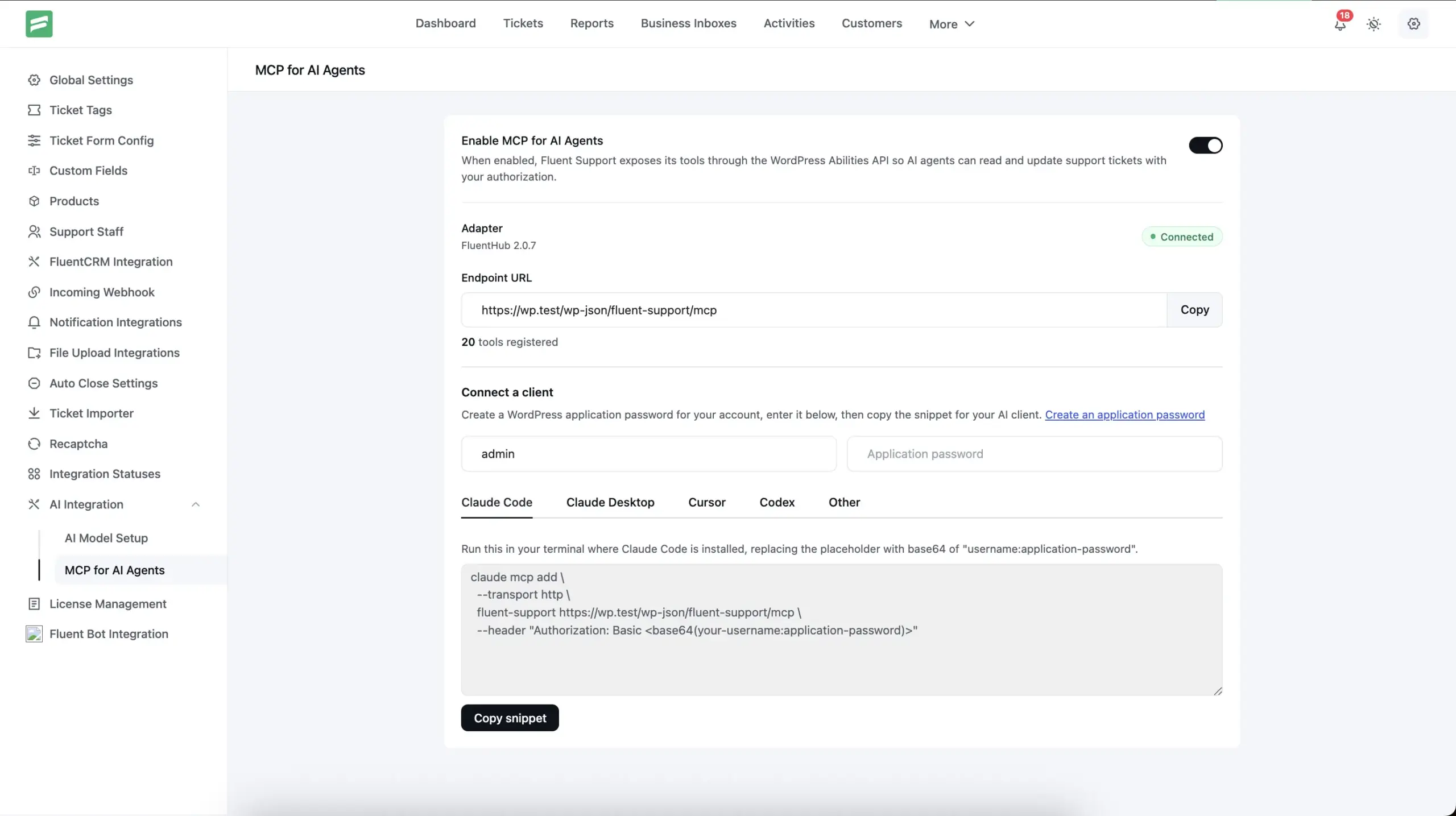Click the Connected status badge

click(1182, 237)
